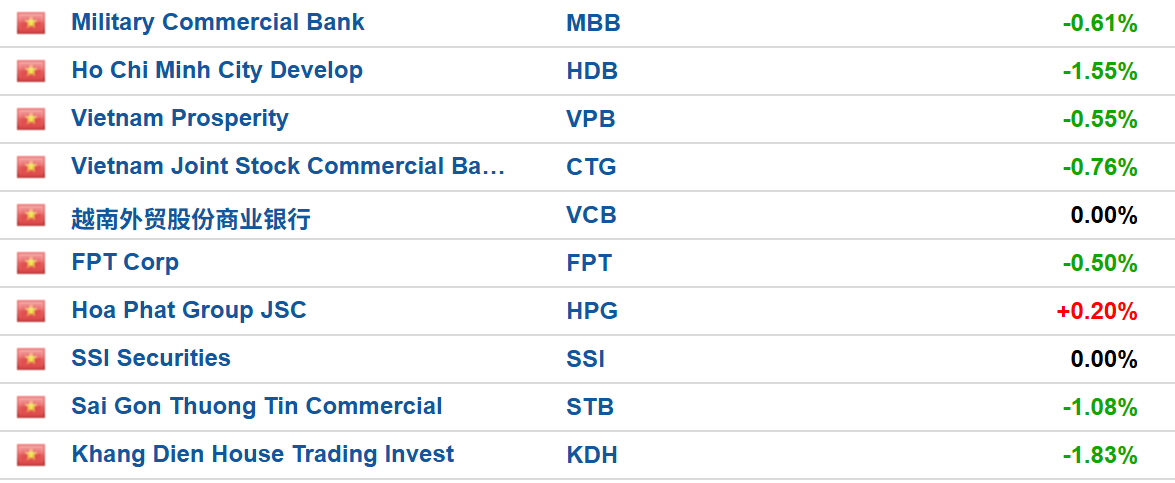This screenshot has height=483, width=1175.
Task: Click flag icon beside Khang Dien House Trading
Action: coord(31,455)
